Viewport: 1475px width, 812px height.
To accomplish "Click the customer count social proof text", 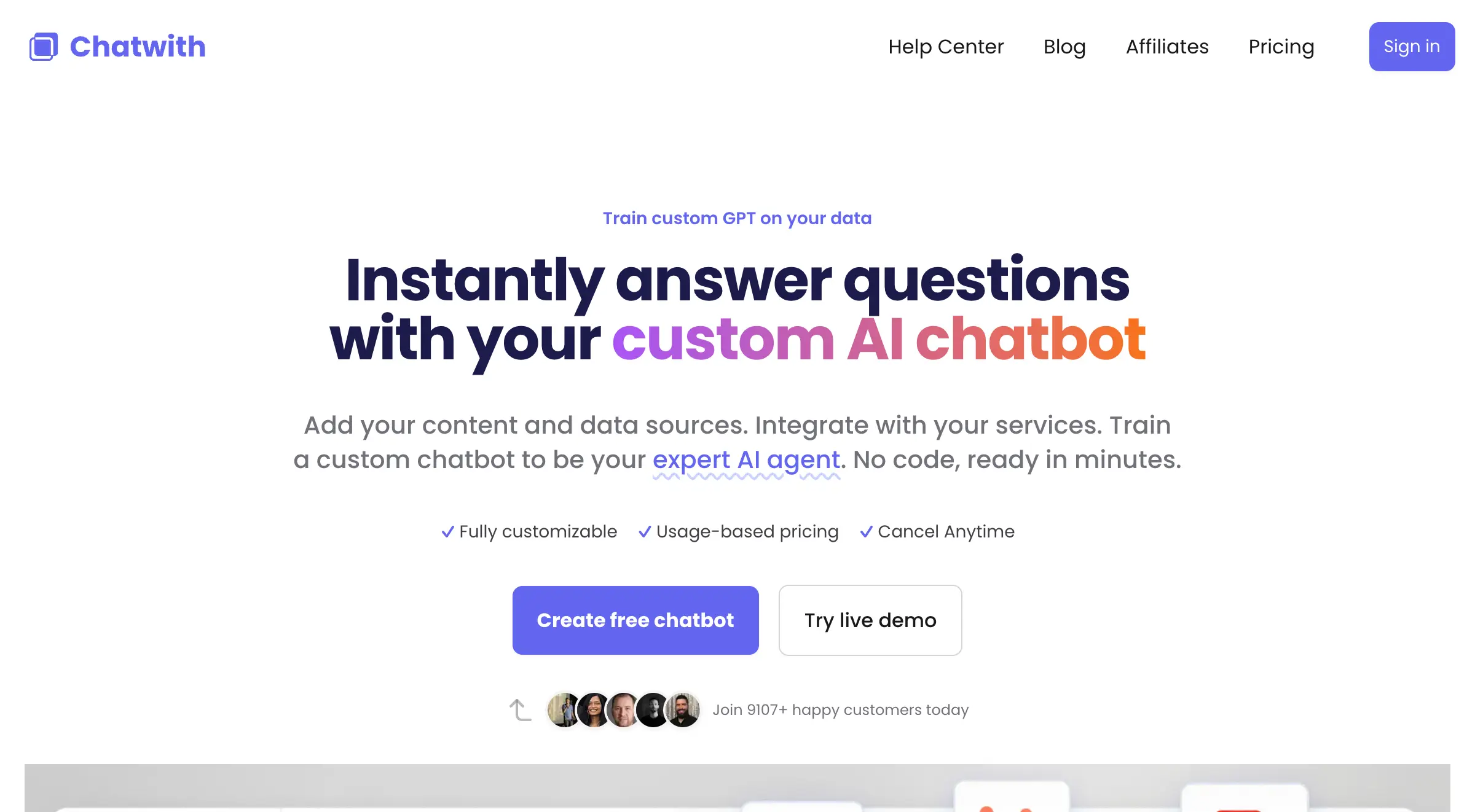I will click(x=840, y=710).
